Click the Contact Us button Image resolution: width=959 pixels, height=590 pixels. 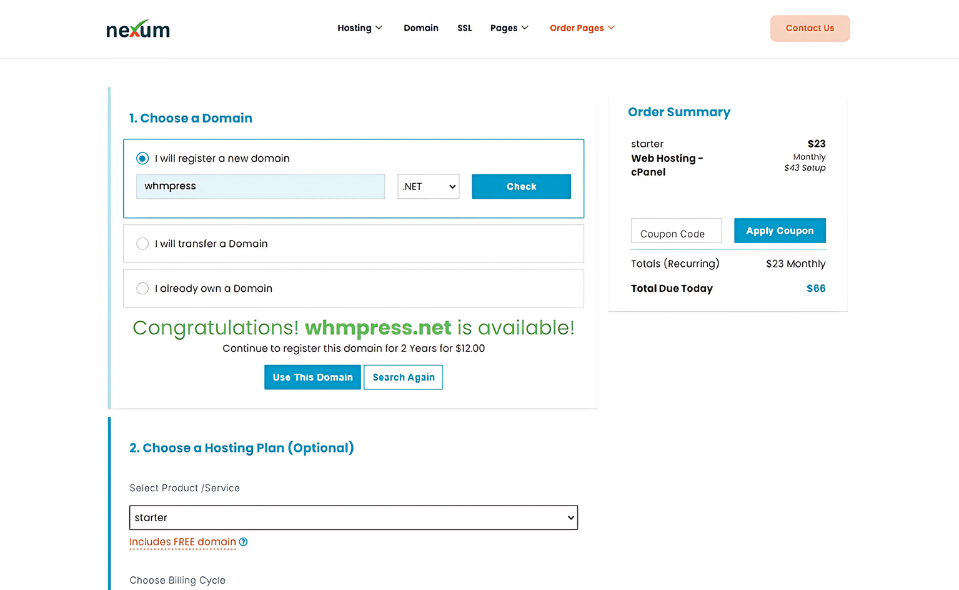[x=810, y=28]
